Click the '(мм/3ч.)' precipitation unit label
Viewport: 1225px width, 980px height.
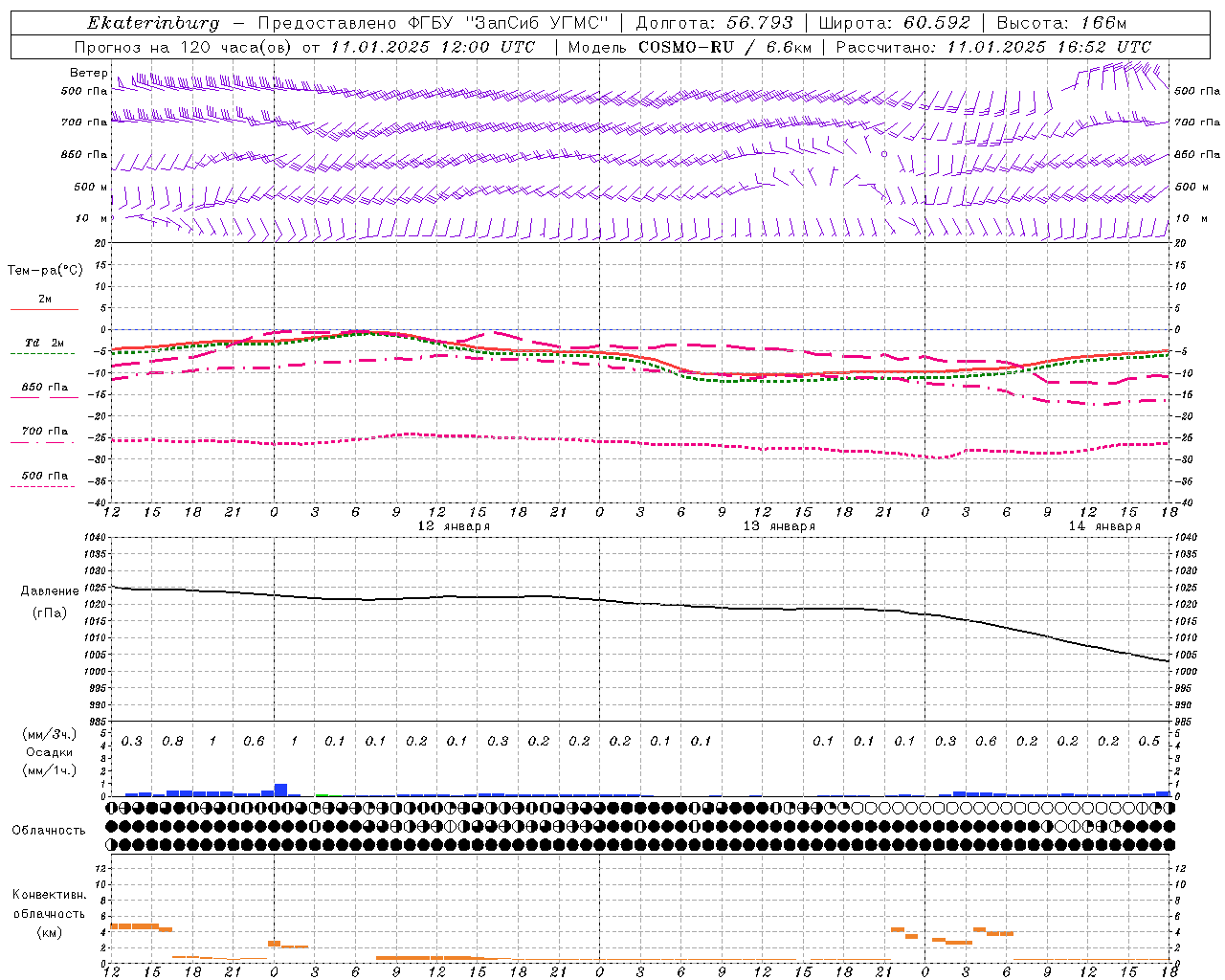(x=50, y=734)
